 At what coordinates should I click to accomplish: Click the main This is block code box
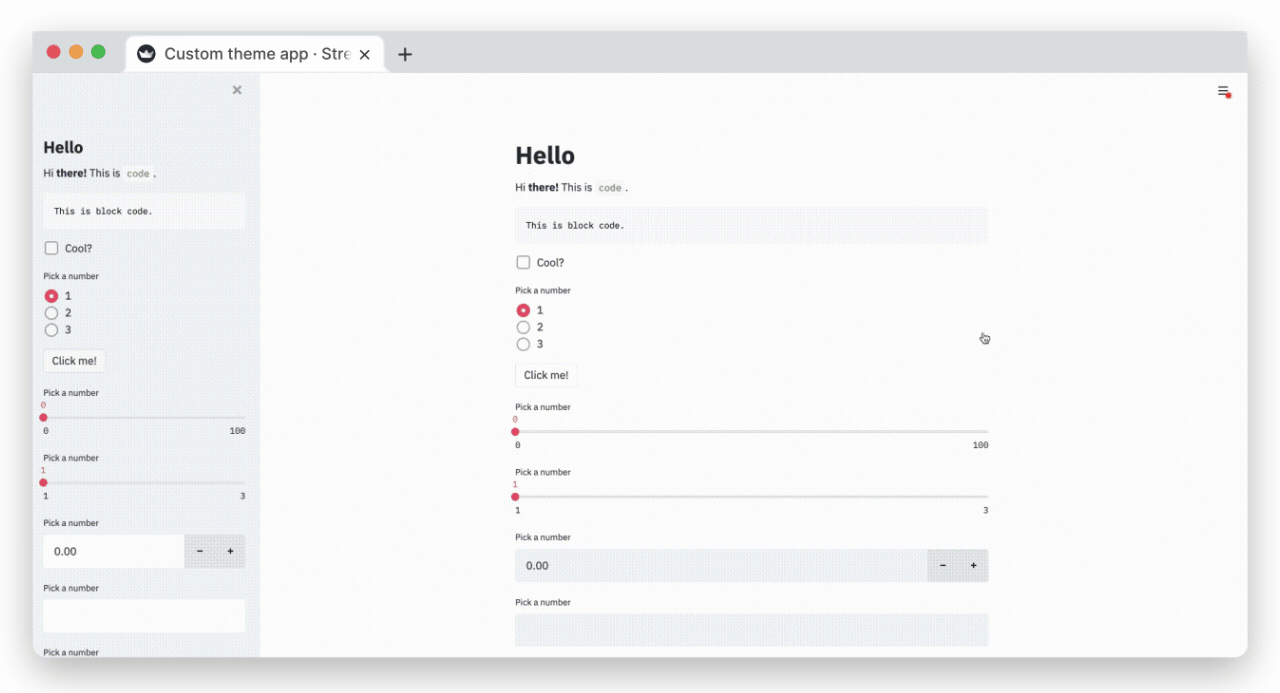pos(751,225)
